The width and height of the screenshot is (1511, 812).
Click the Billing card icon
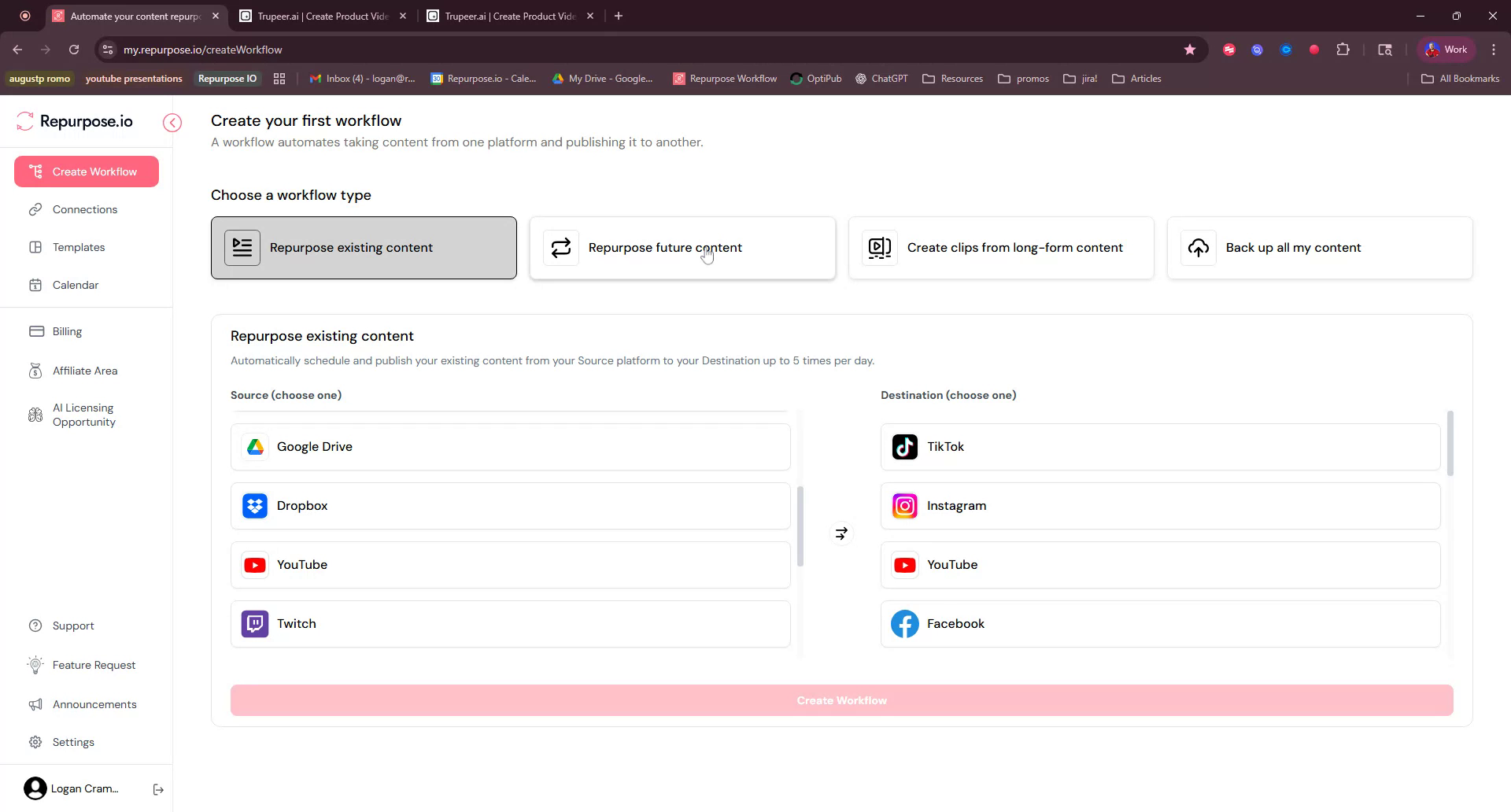tap(36, 331)
